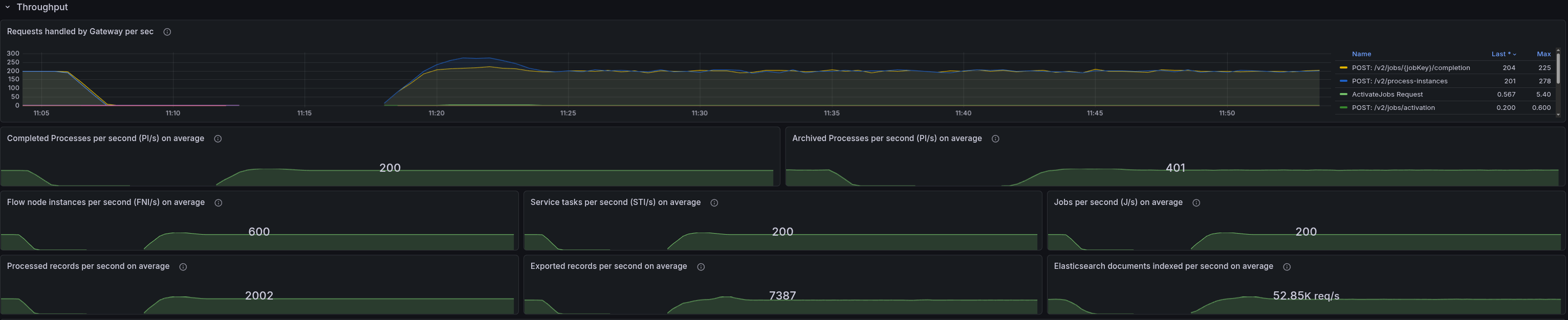1568x320 pixels.
Task: Toggle the POST /v2/process-instances legend series
Action: [x=1400, y=81]
